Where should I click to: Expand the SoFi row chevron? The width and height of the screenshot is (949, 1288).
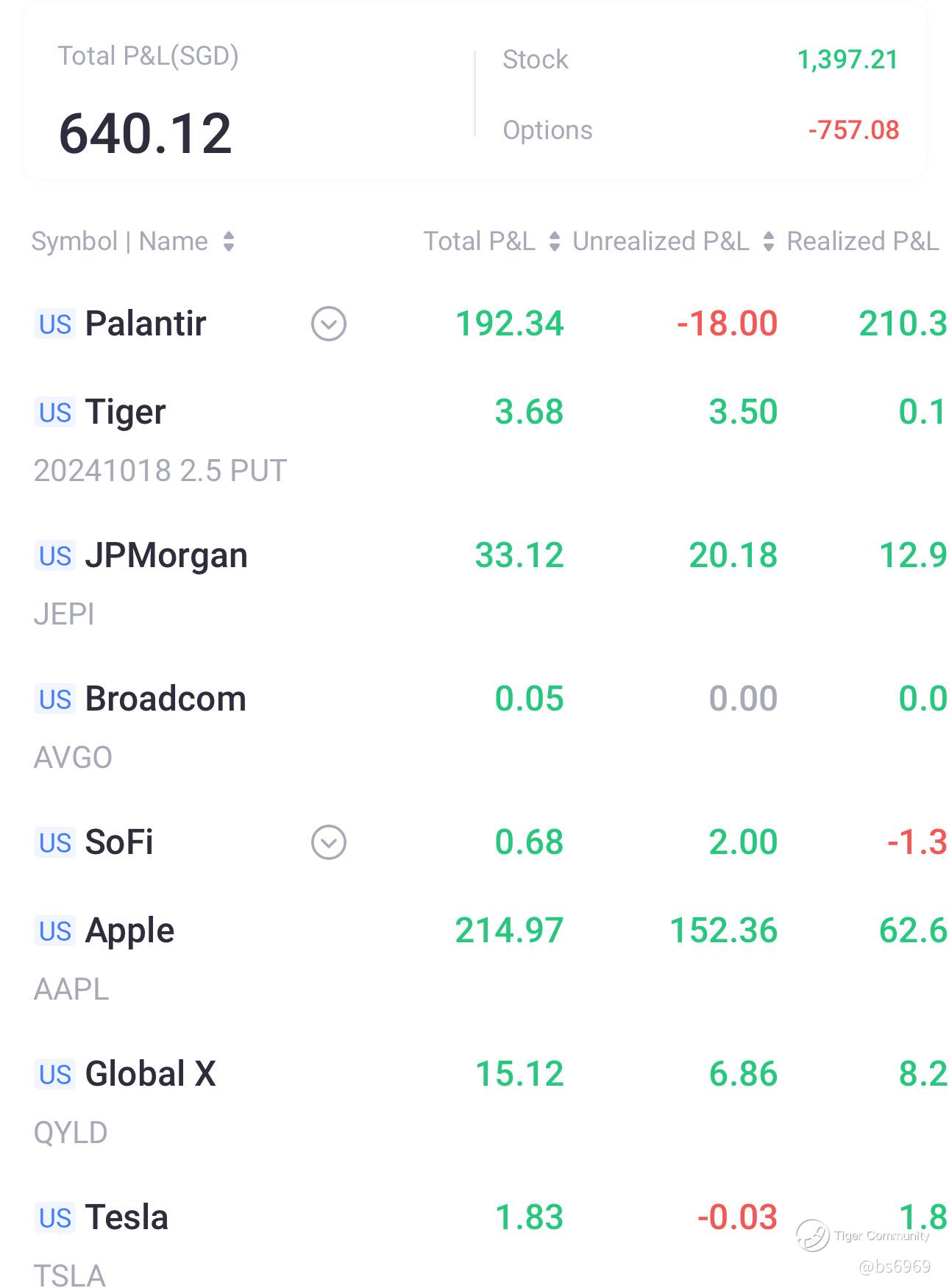tap(328, 842)
